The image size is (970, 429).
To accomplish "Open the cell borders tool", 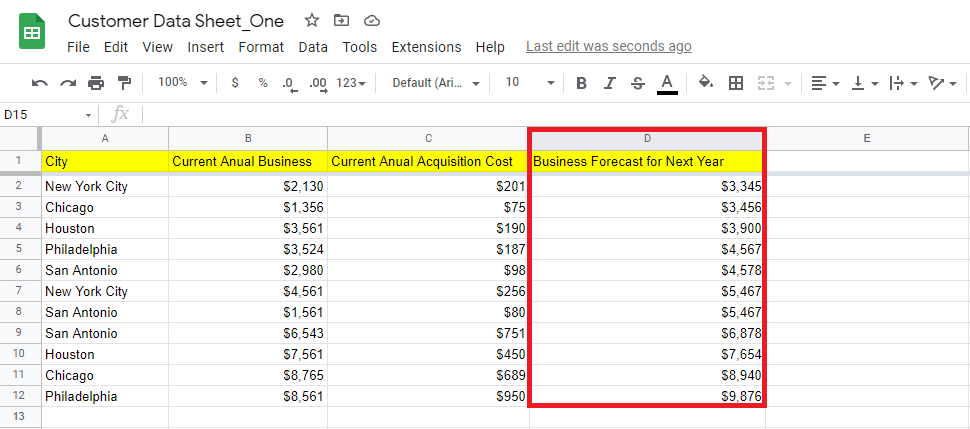I will pyautogui.click(x=736, y=83).
